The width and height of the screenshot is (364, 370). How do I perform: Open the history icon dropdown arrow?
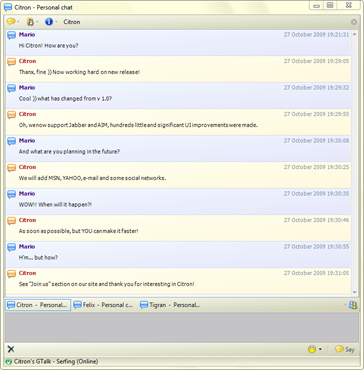[x=38, y=22]
